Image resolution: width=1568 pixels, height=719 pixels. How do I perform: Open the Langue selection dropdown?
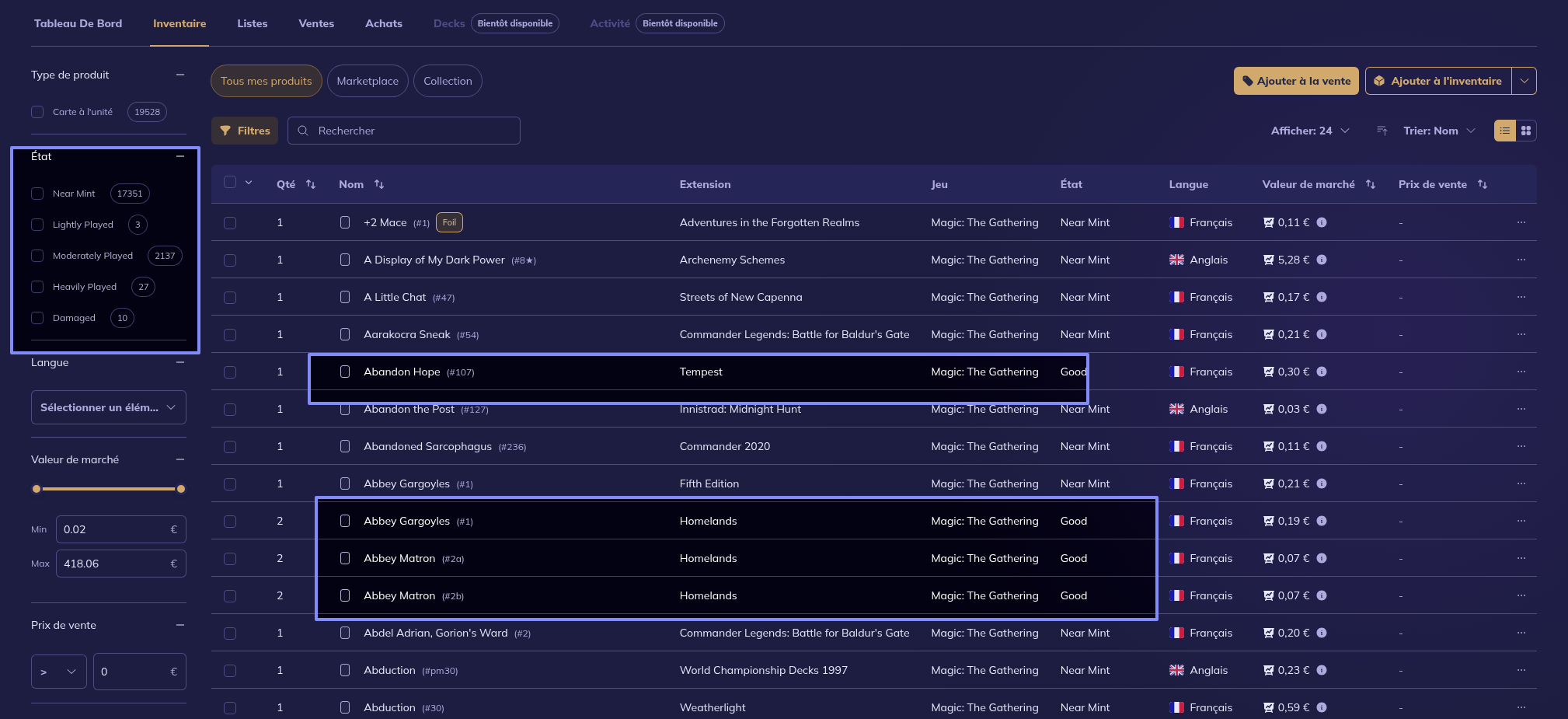109,407
